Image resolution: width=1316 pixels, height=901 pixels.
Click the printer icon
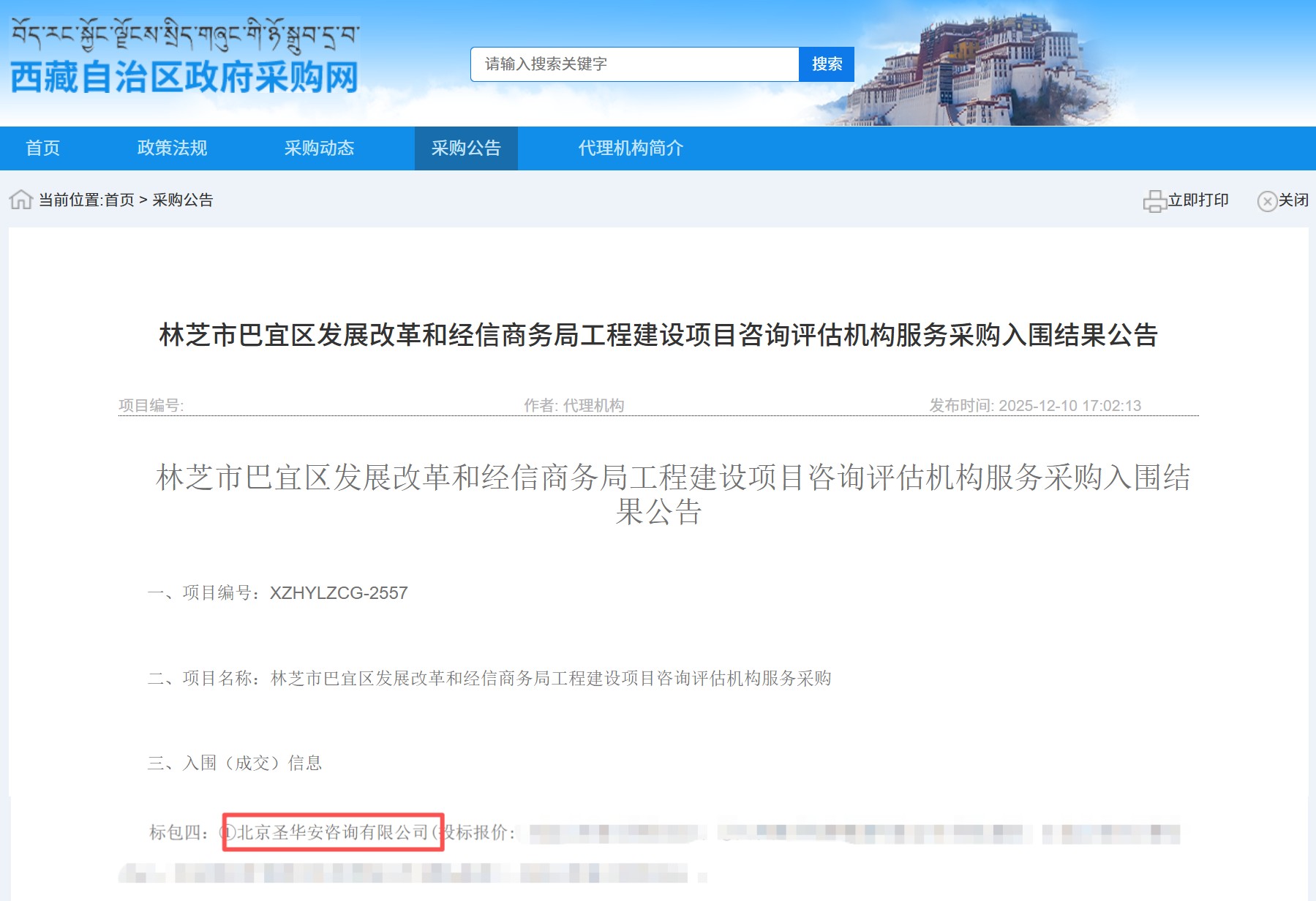pyautogui.click(x=1154, y=200)
